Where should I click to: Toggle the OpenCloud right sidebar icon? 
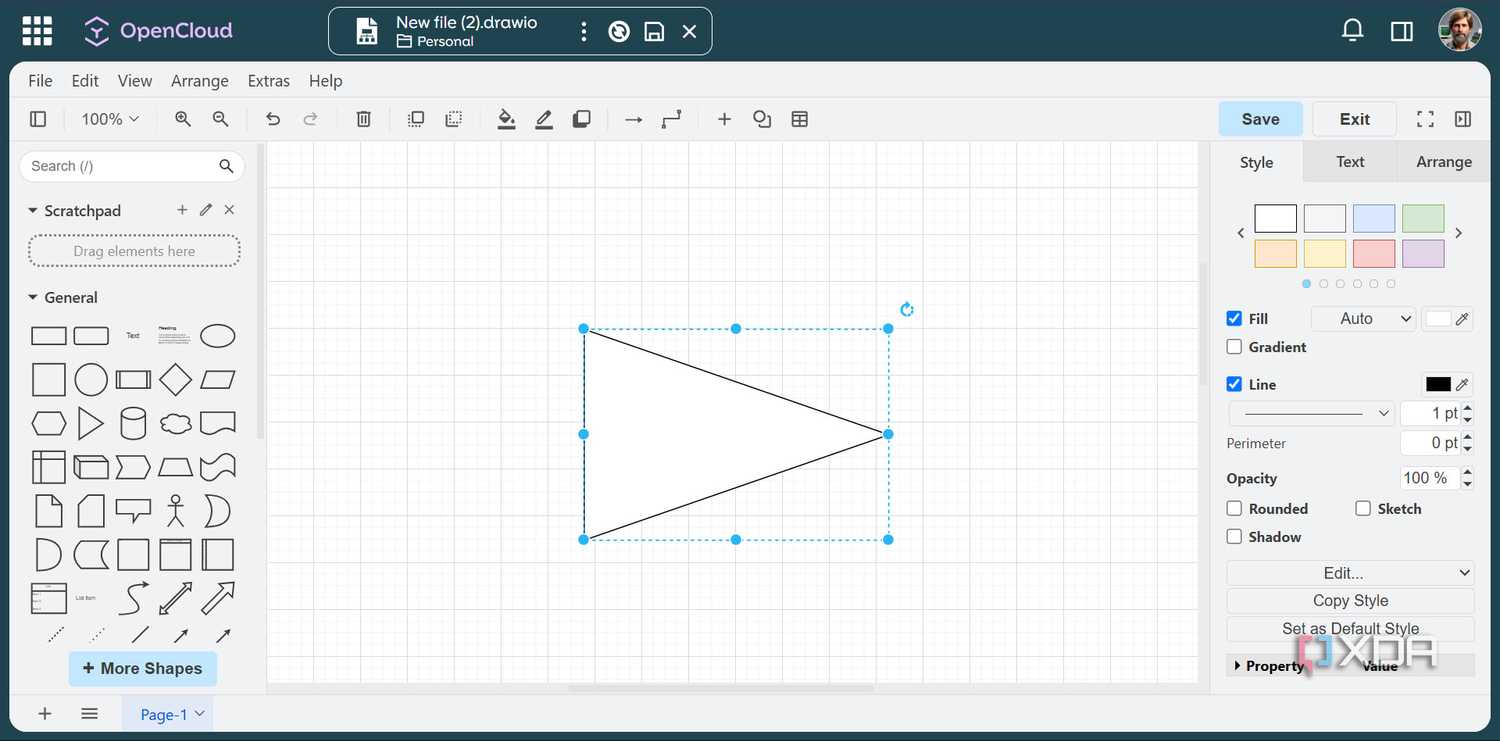[x=1402, y=32]
